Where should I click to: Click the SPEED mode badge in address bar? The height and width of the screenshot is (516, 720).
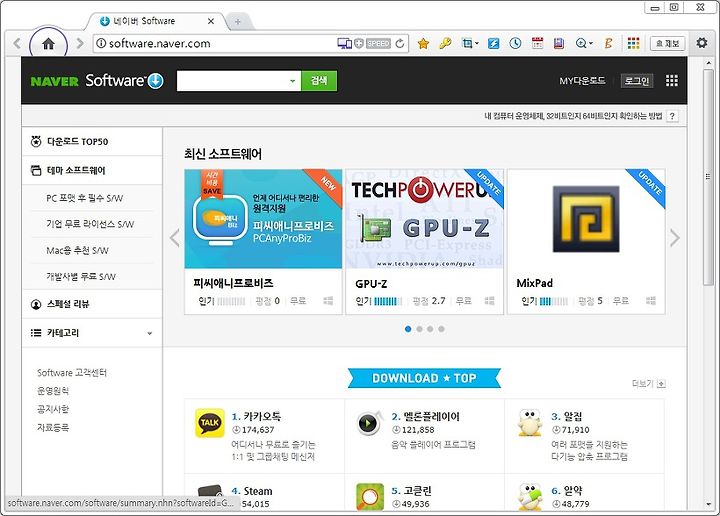378,44
